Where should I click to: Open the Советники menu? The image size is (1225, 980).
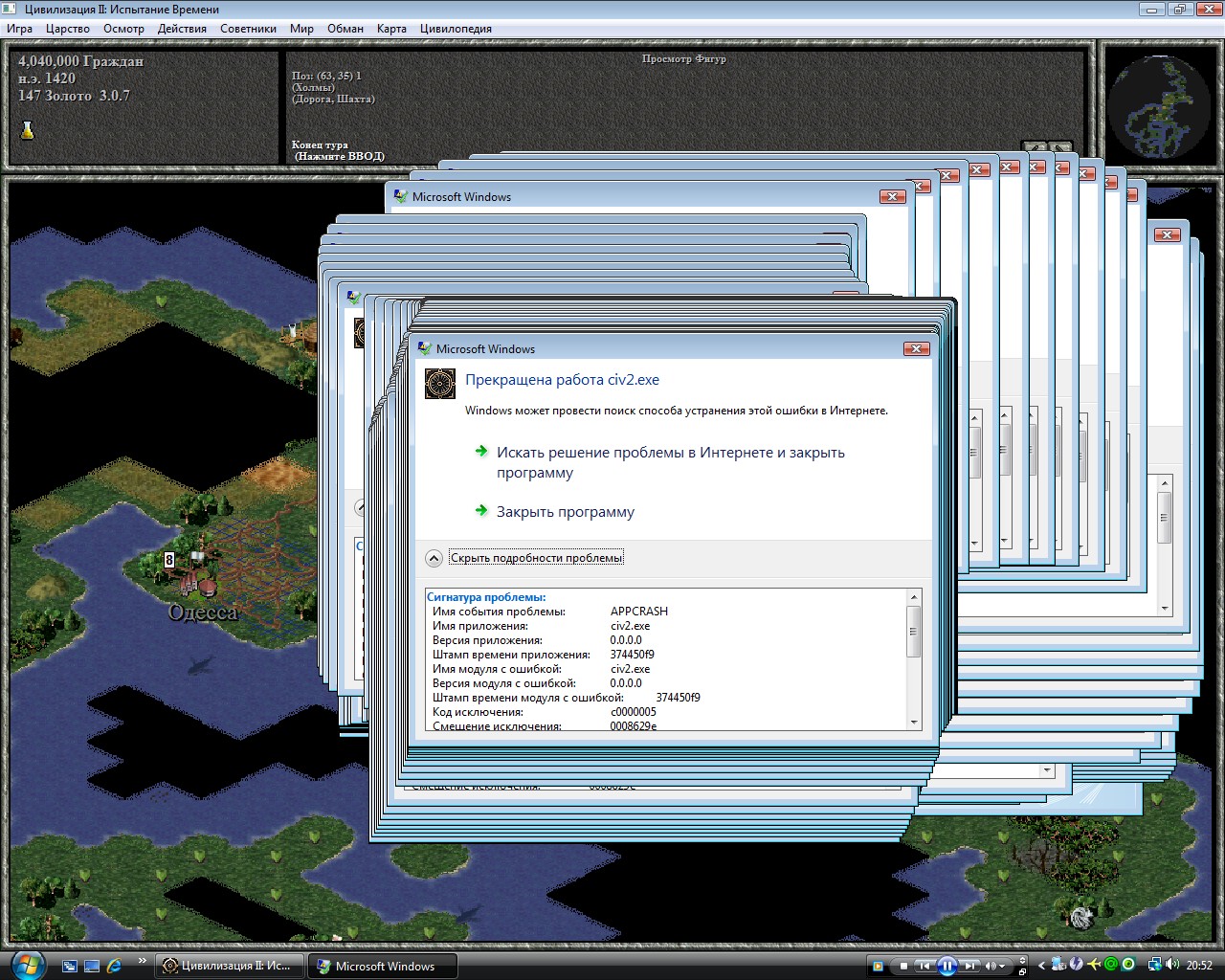click(249, 29)
